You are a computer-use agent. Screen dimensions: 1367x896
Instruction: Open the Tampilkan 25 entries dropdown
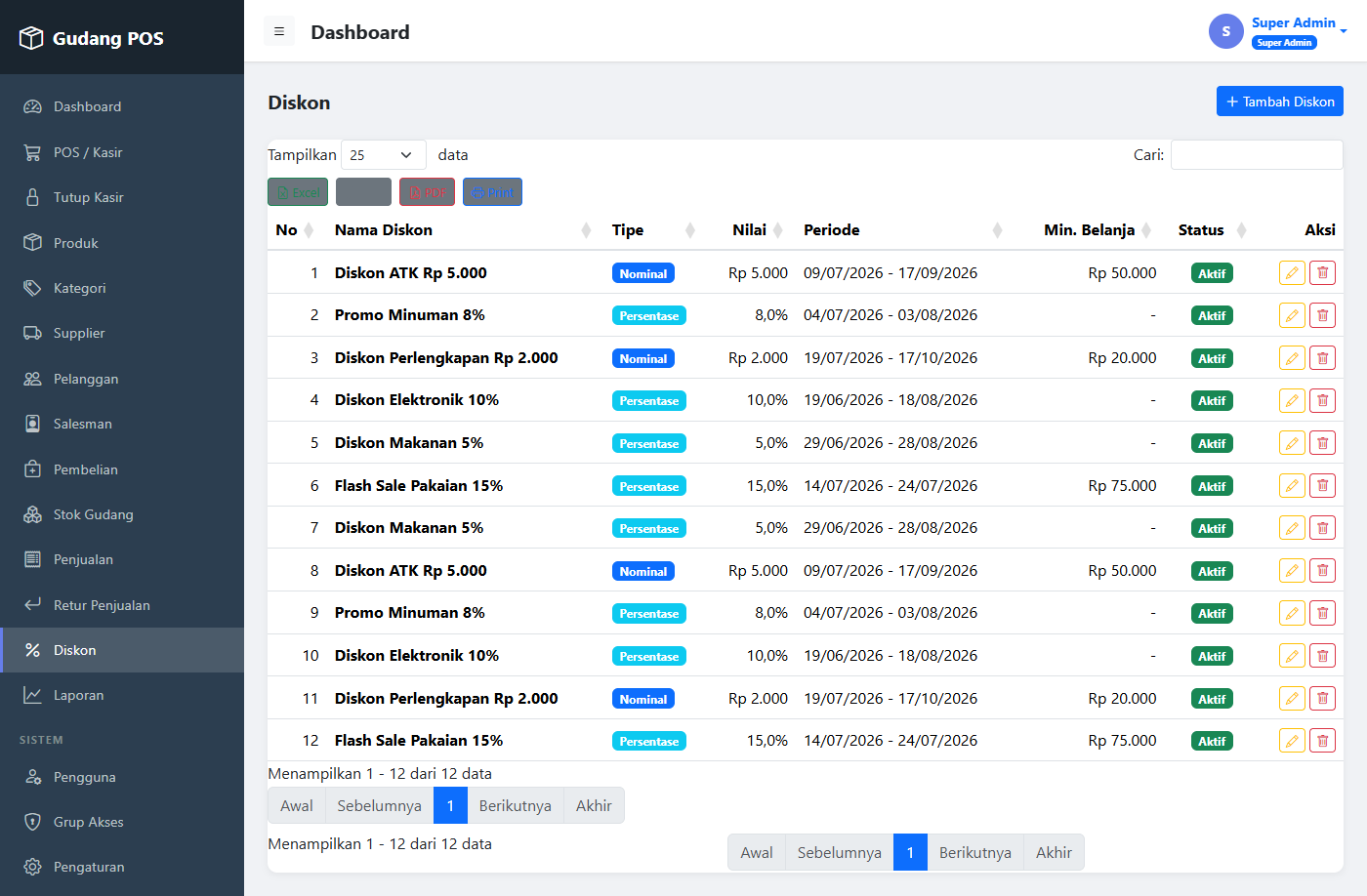383,155
